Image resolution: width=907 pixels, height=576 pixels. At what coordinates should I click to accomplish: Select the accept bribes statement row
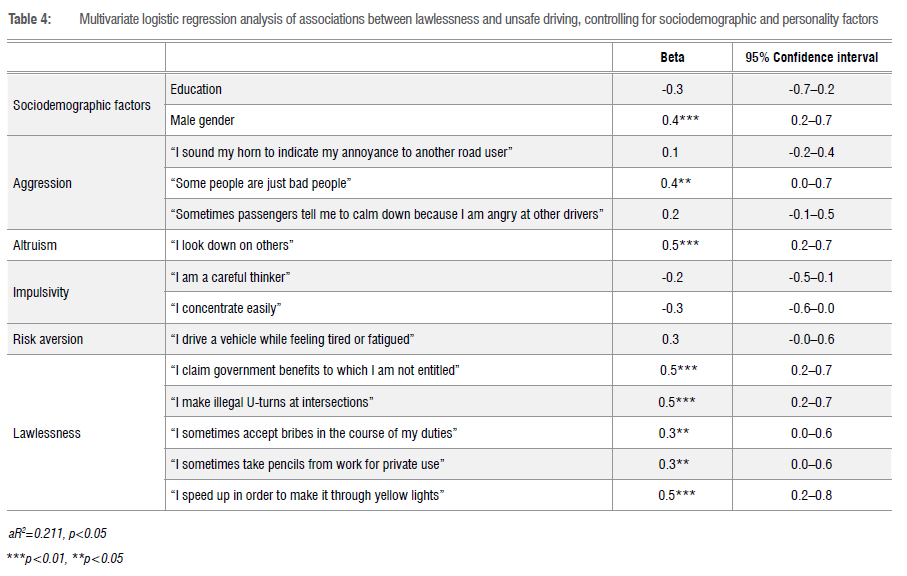pos(315,433)
